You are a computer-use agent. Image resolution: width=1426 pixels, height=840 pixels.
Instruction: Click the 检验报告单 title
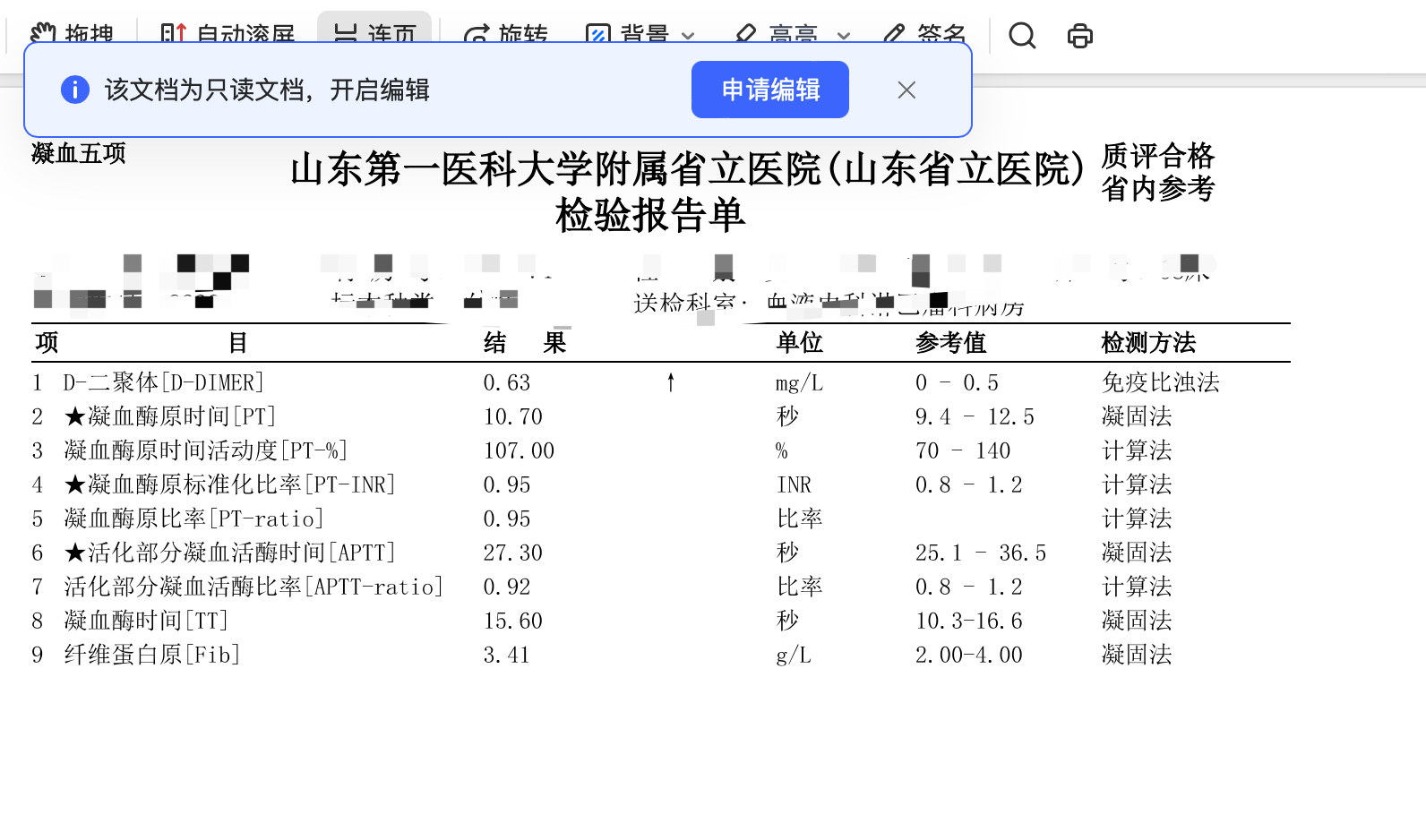(650, 215)
